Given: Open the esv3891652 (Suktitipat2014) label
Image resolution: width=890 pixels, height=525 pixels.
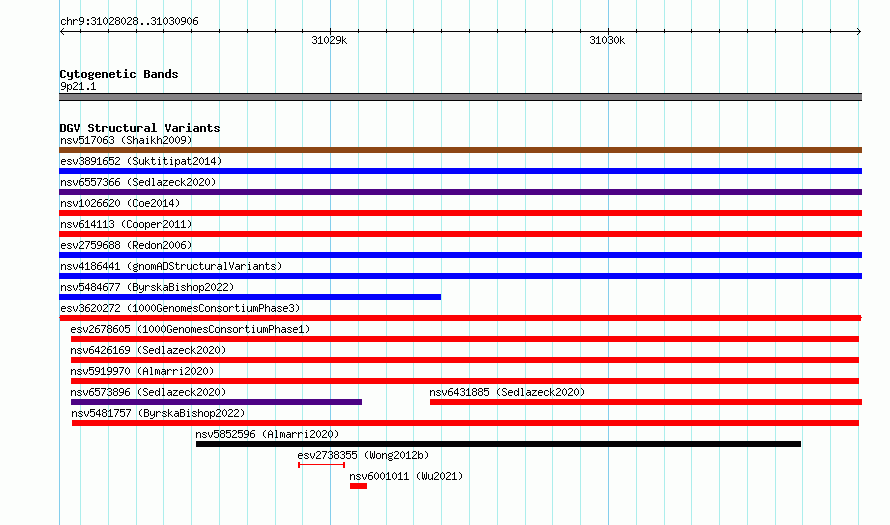Looking at the screenshot, I should point(141,161).
